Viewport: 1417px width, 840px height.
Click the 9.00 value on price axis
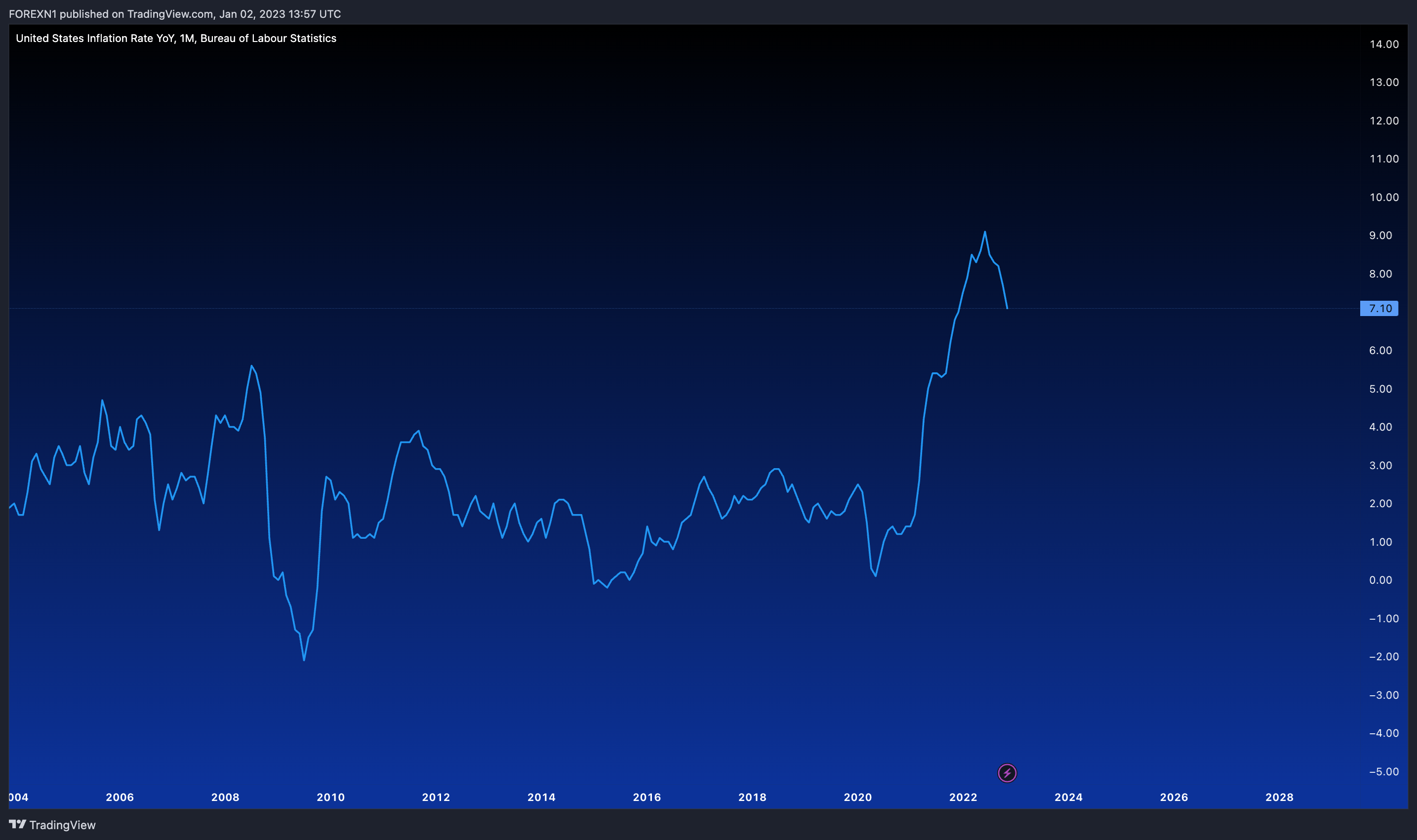point(1381,236)
